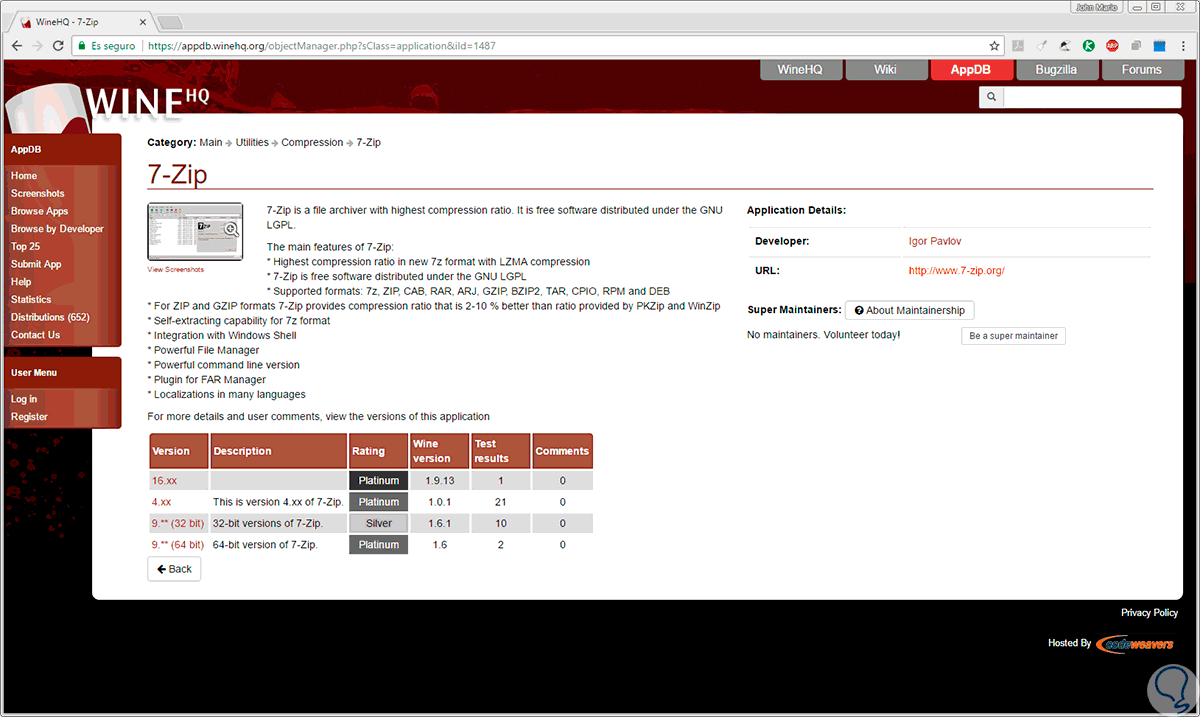The width and height of the screenshot is (1200, 717).
Task: Click Help in the sidebar
Action: click(x=21, y=282)
